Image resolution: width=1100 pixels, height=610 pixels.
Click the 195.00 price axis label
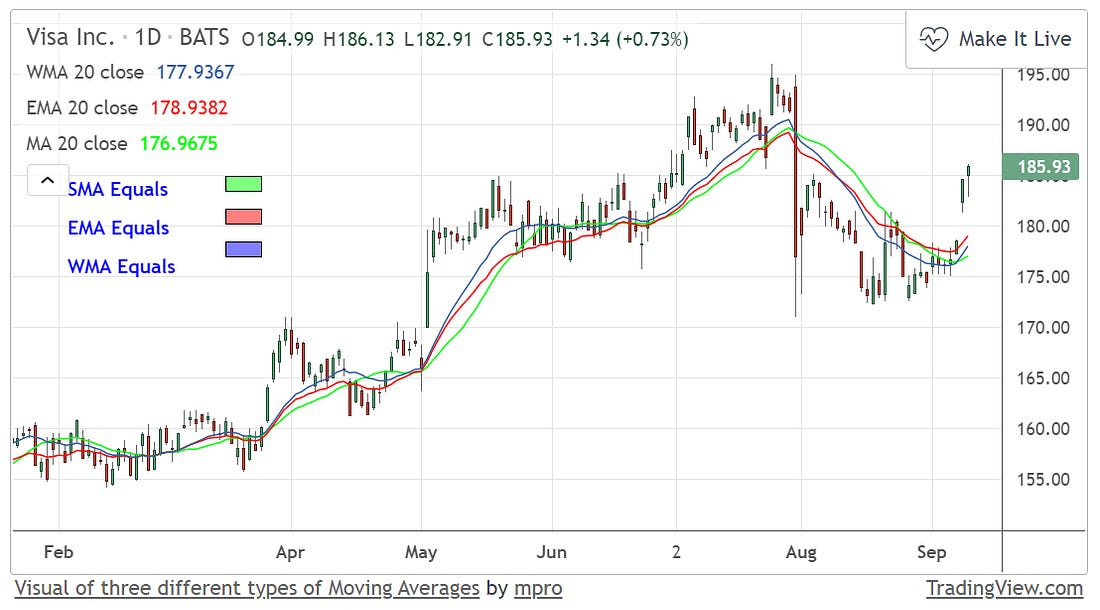click(1043, 74)
